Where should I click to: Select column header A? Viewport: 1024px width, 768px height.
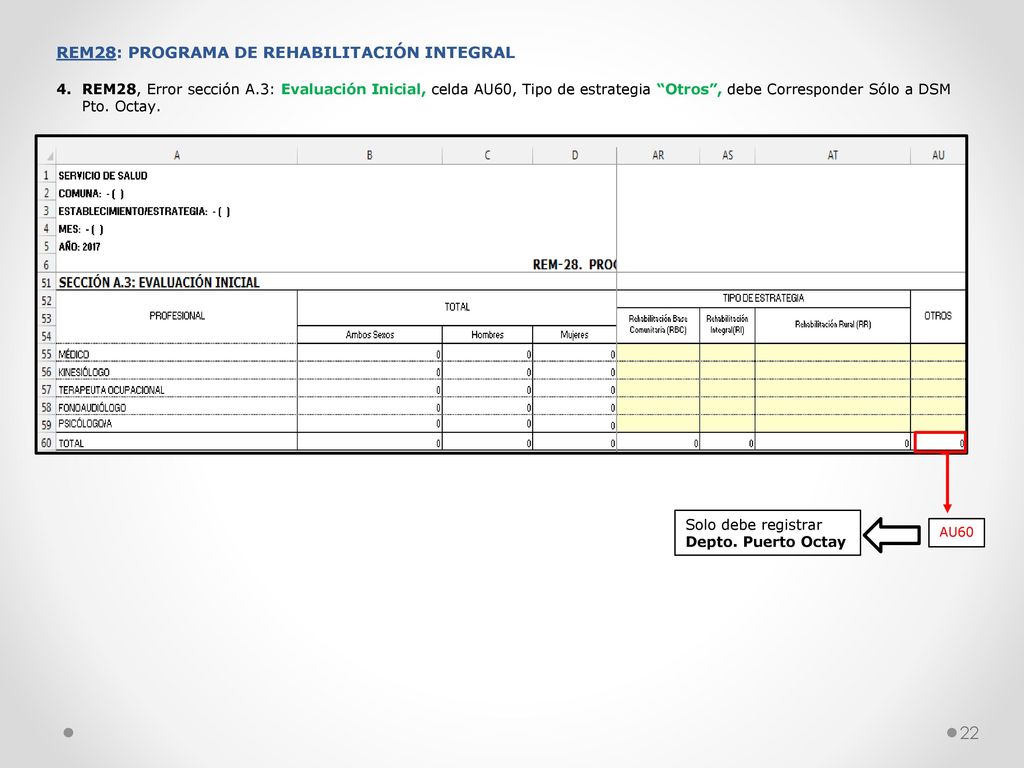(176, 155)
